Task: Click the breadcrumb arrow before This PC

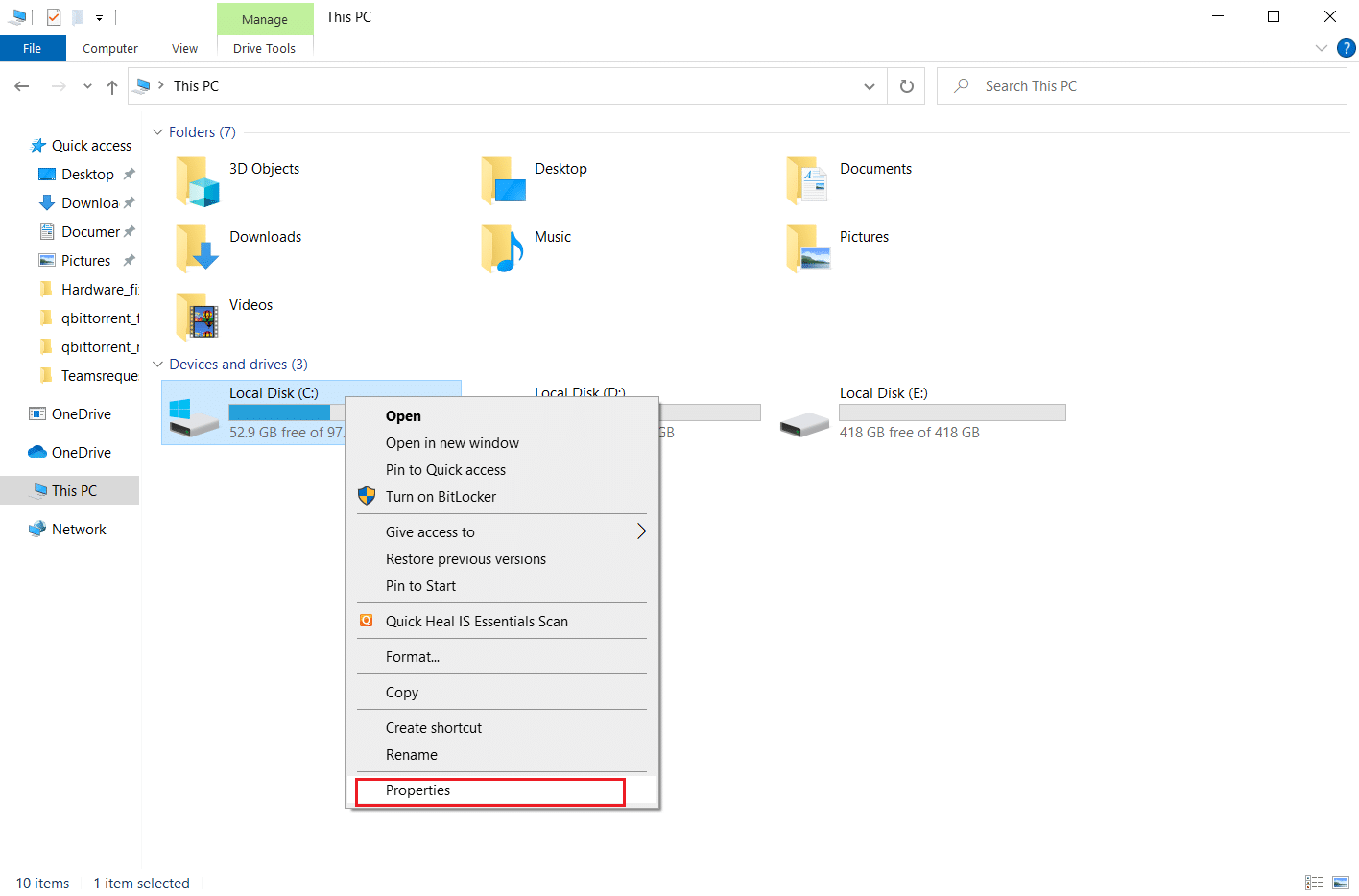Action: pos(161,85)
